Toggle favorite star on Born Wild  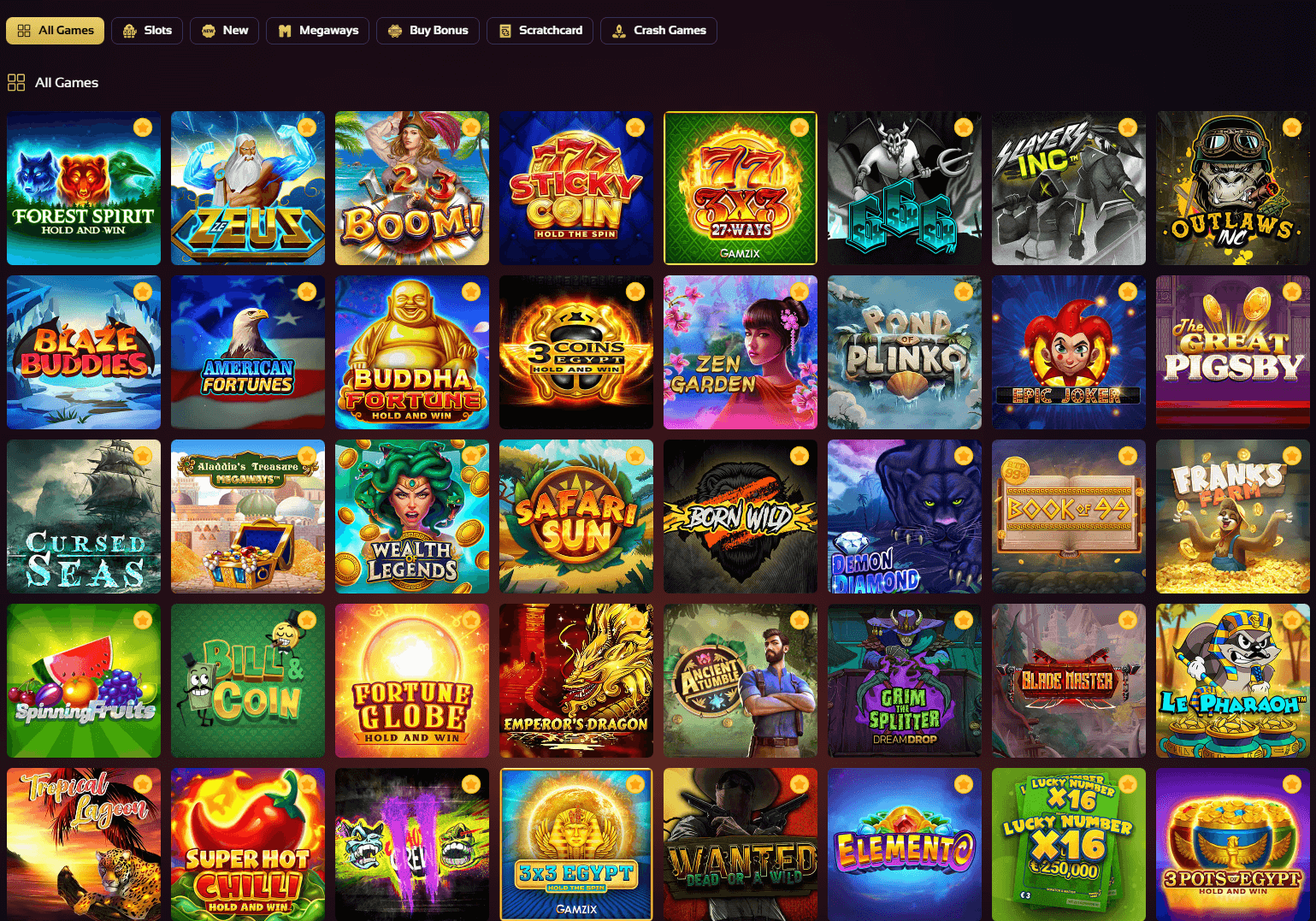tap(800, 456)
